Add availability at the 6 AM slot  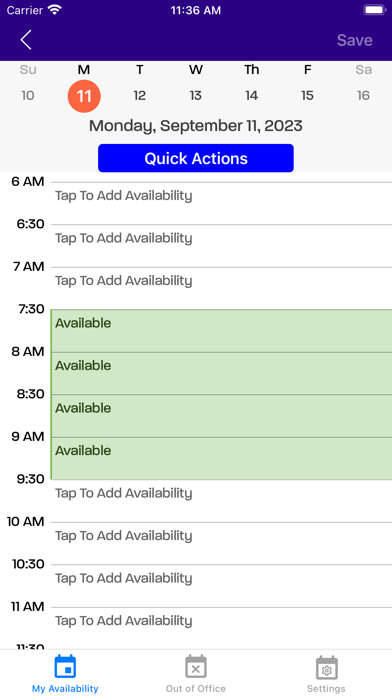(222, 203)
